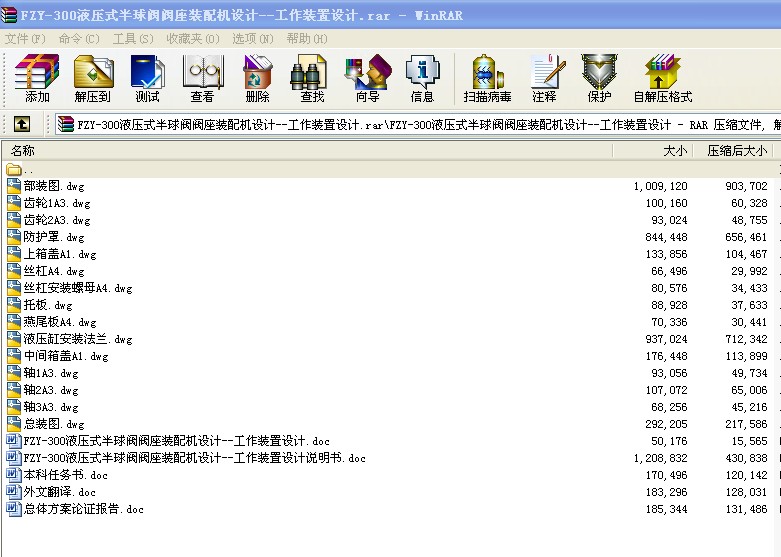Click packed size value 712,342
781x557 pixels.
[x=746, y=339]
